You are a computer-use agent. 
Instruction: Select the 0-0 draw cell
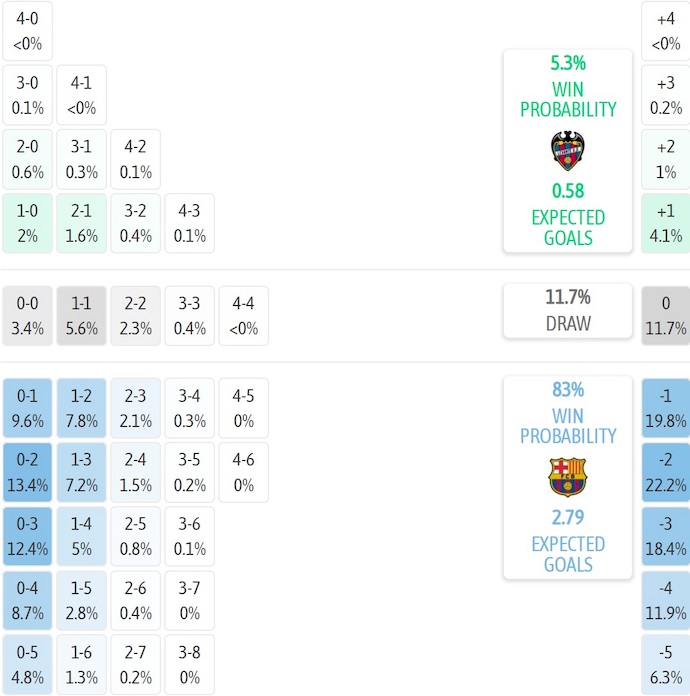[28, 315]
